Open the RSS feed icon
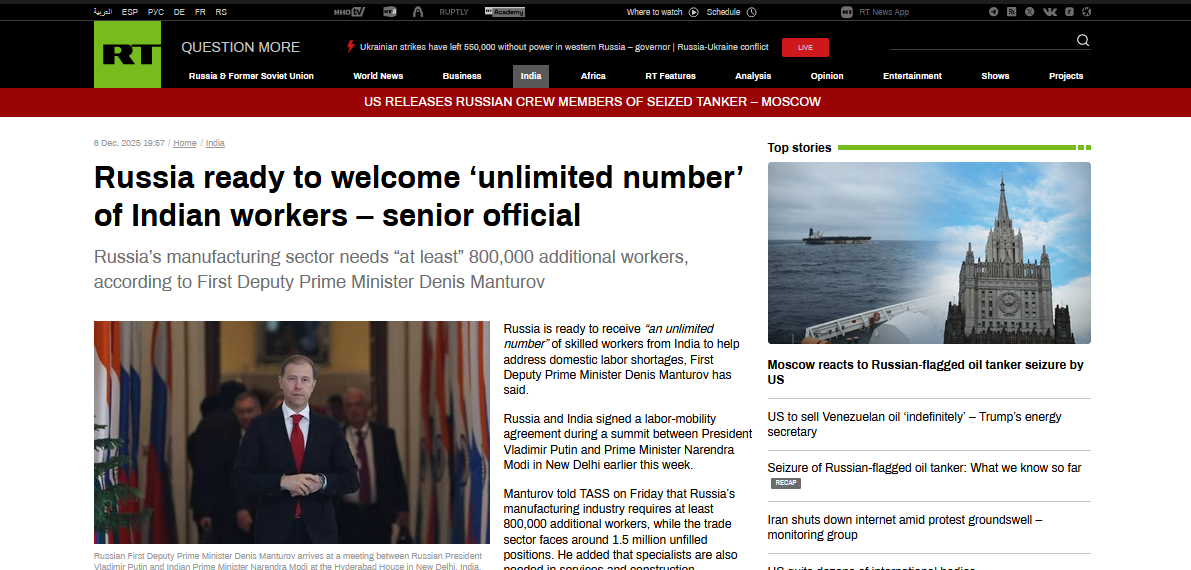 (x=1012, y=11)
